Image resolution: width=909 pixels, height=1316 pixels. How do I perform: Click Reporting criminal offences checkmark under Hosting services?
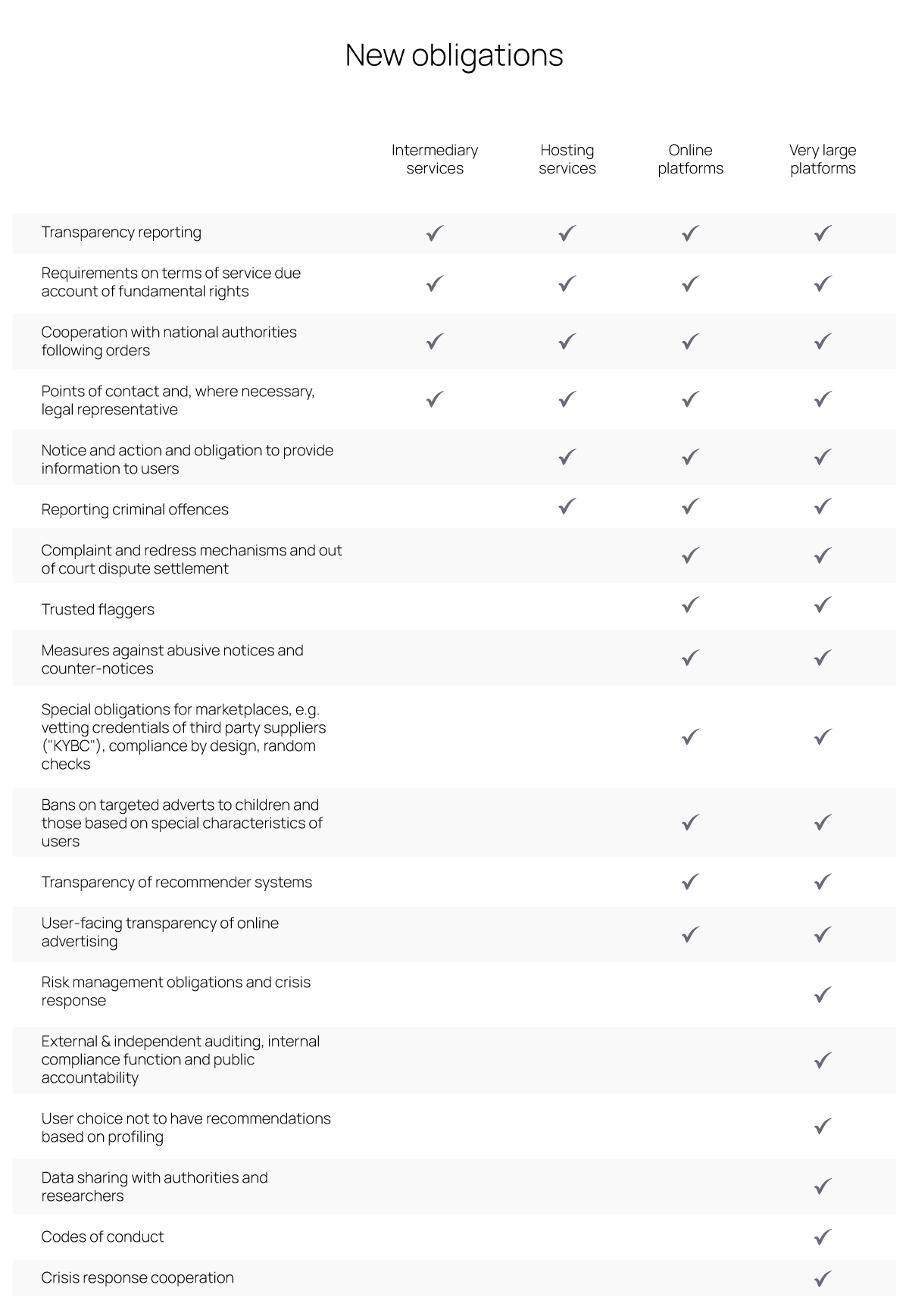(567, 506)
